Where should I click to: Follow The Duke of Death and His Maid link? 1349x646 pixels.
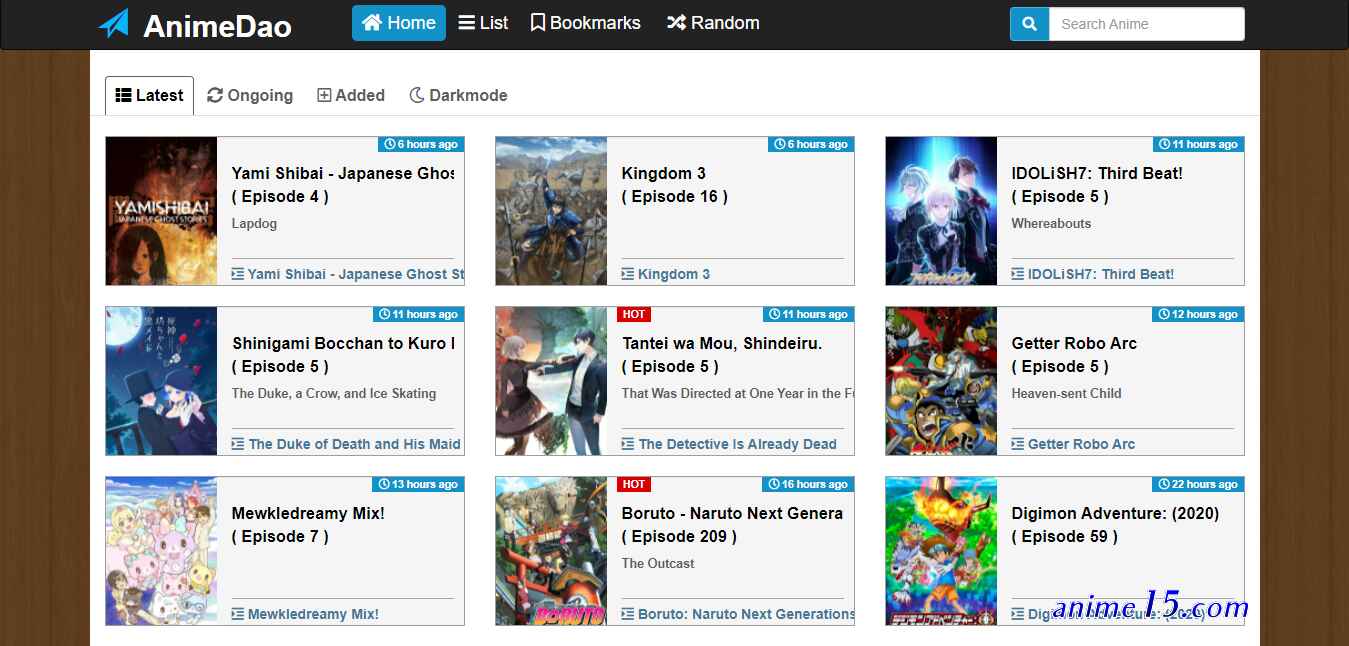tap(346, 444)
